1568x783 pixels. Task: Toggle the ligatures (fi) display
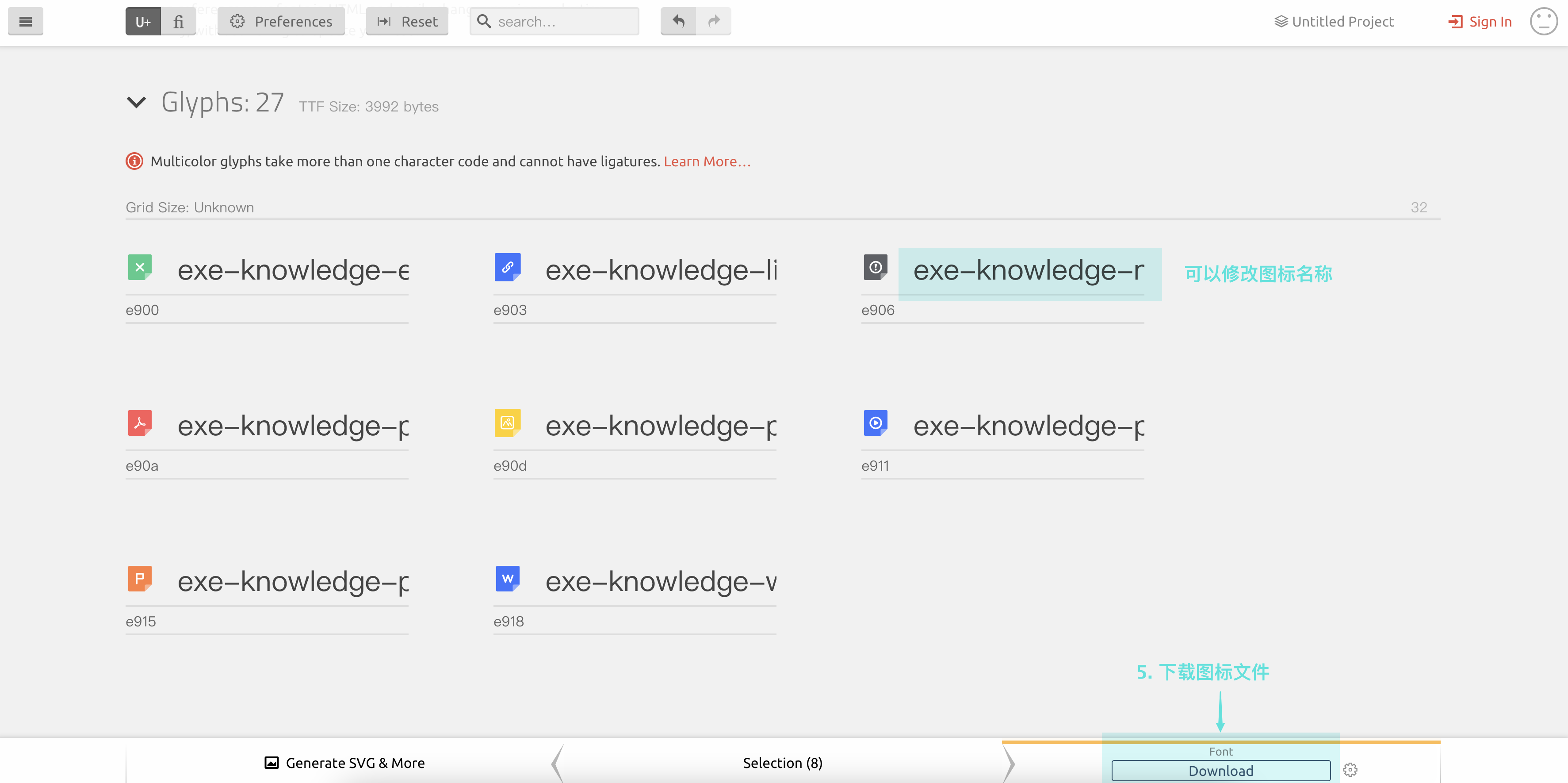(x=178, y=22)
